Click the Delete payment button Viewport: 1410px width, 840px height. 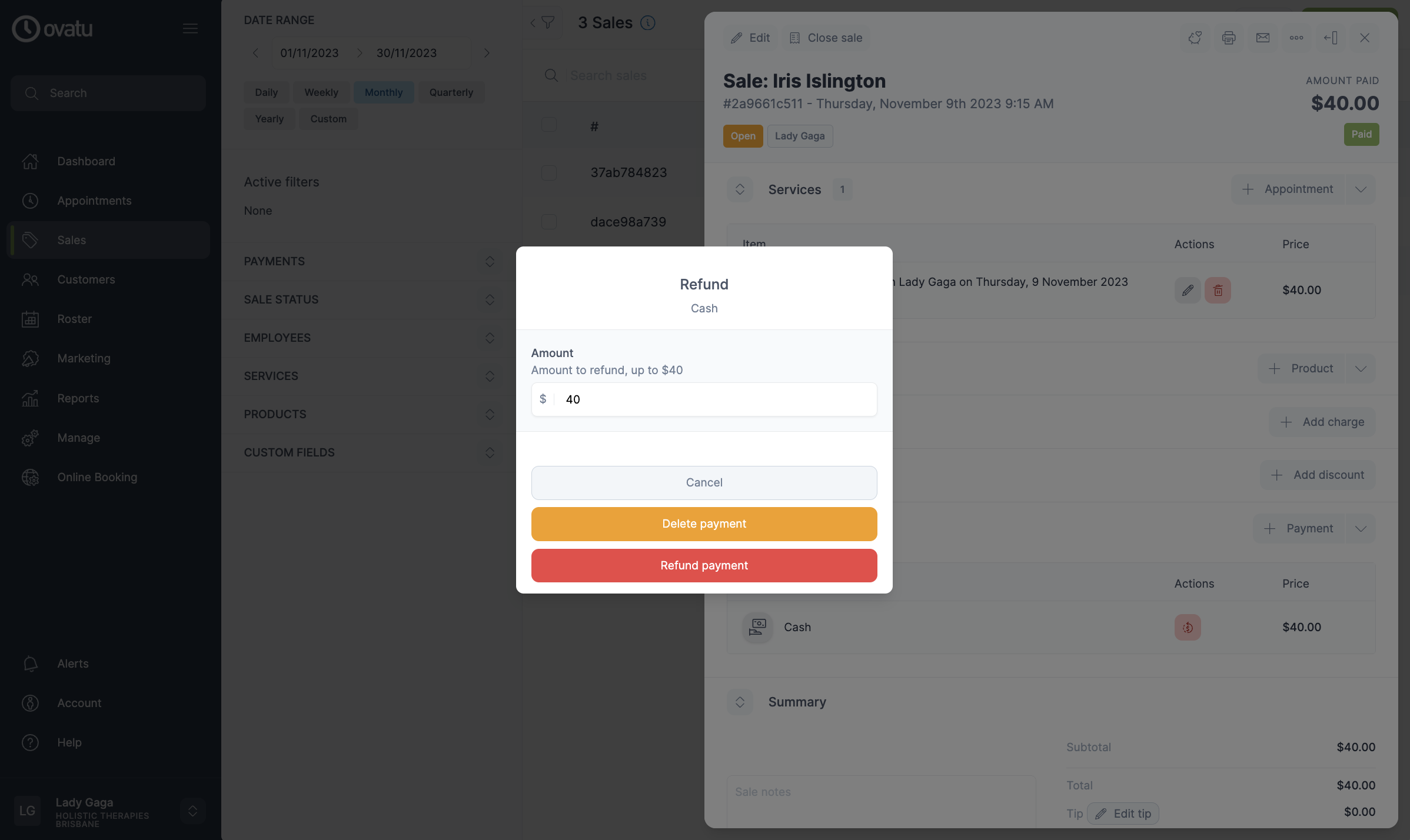click(x=704, y=524)
